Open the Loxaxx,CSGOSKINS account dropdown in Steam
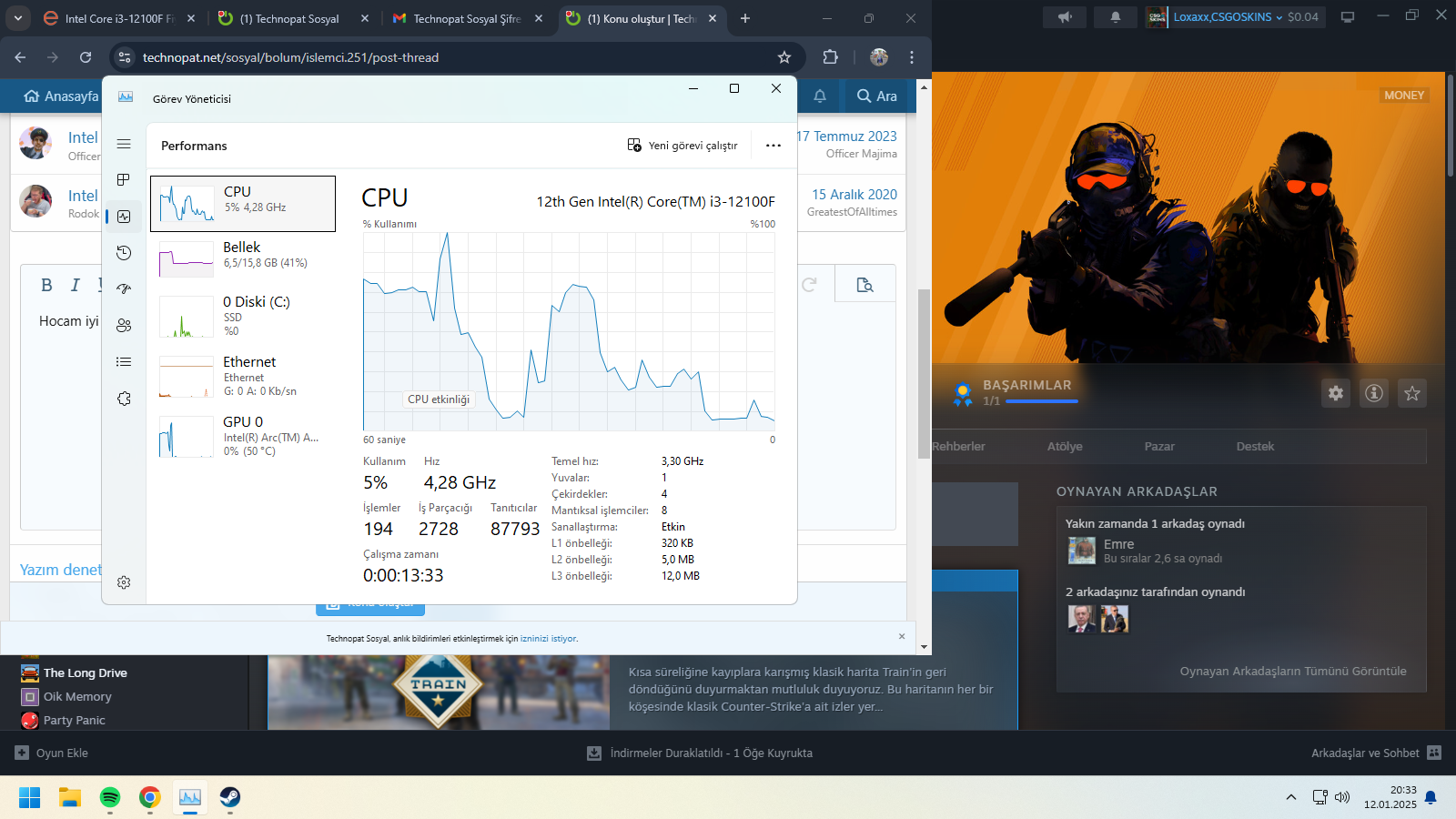 pyautogui.click(x=1234, y=16)
